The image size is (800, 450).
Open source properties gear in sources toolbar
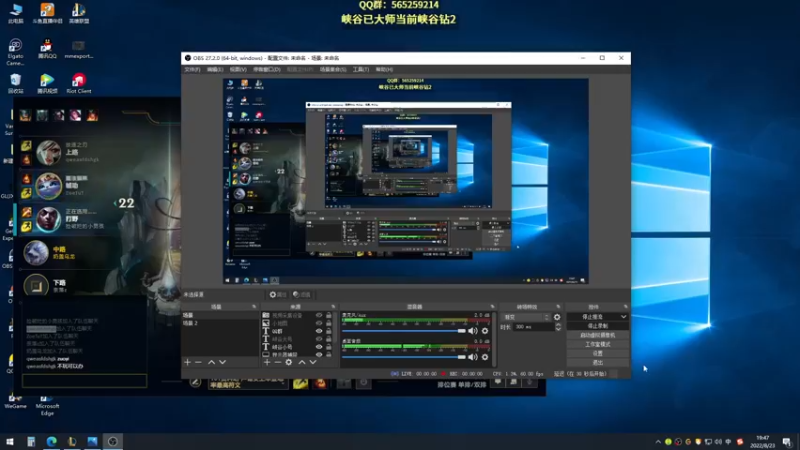(289, 362)
